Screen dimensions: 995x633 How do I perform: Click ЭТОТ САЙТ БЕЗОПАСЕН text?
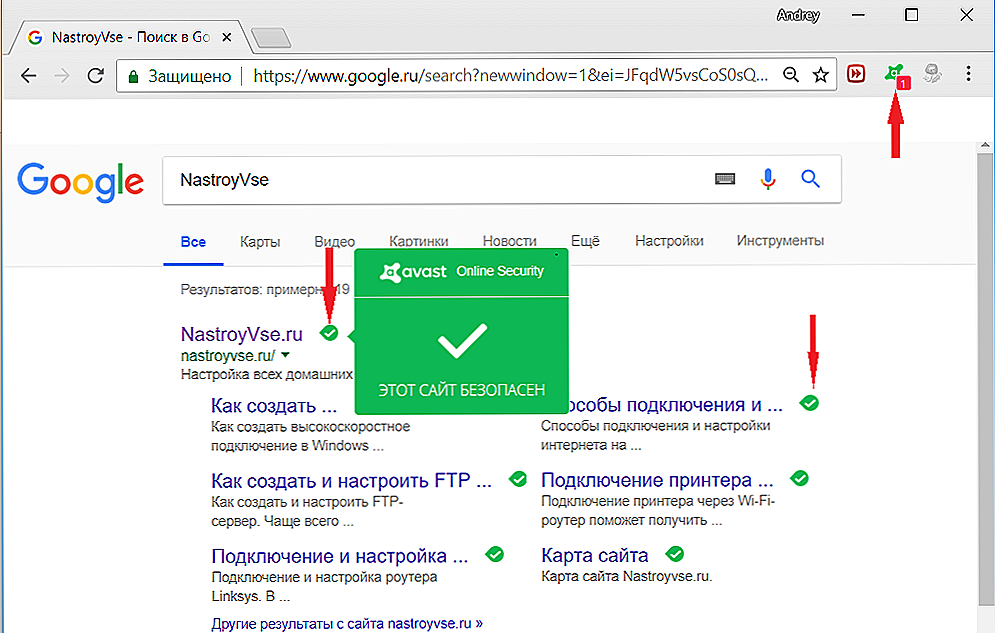point(461,389)
